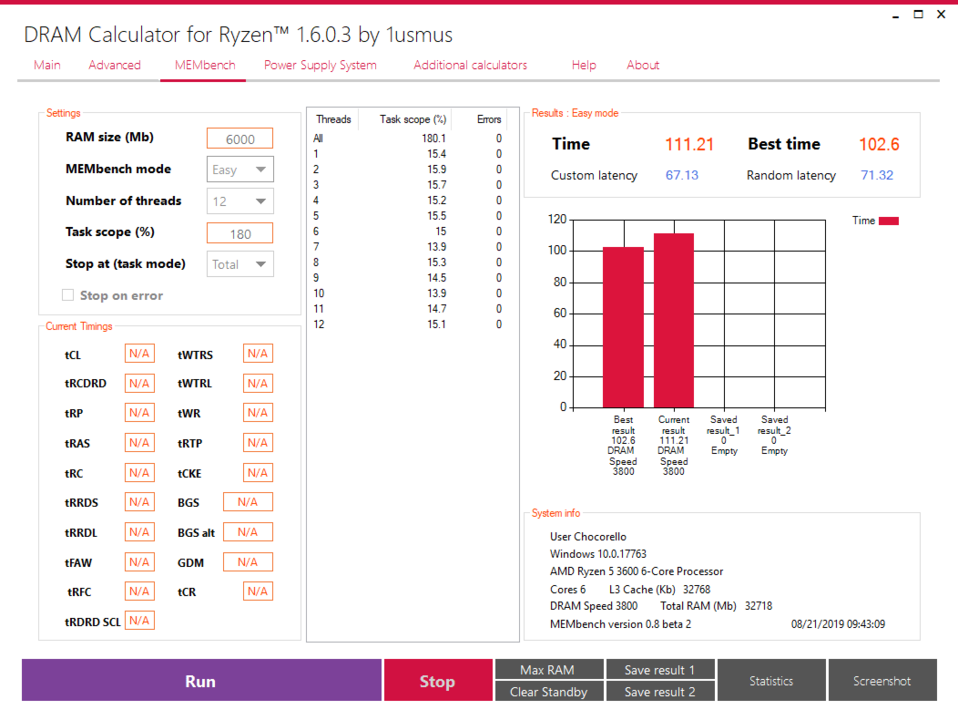
Task: Toggle the Stop on error checkbox
Action: [x=68, y=295]
